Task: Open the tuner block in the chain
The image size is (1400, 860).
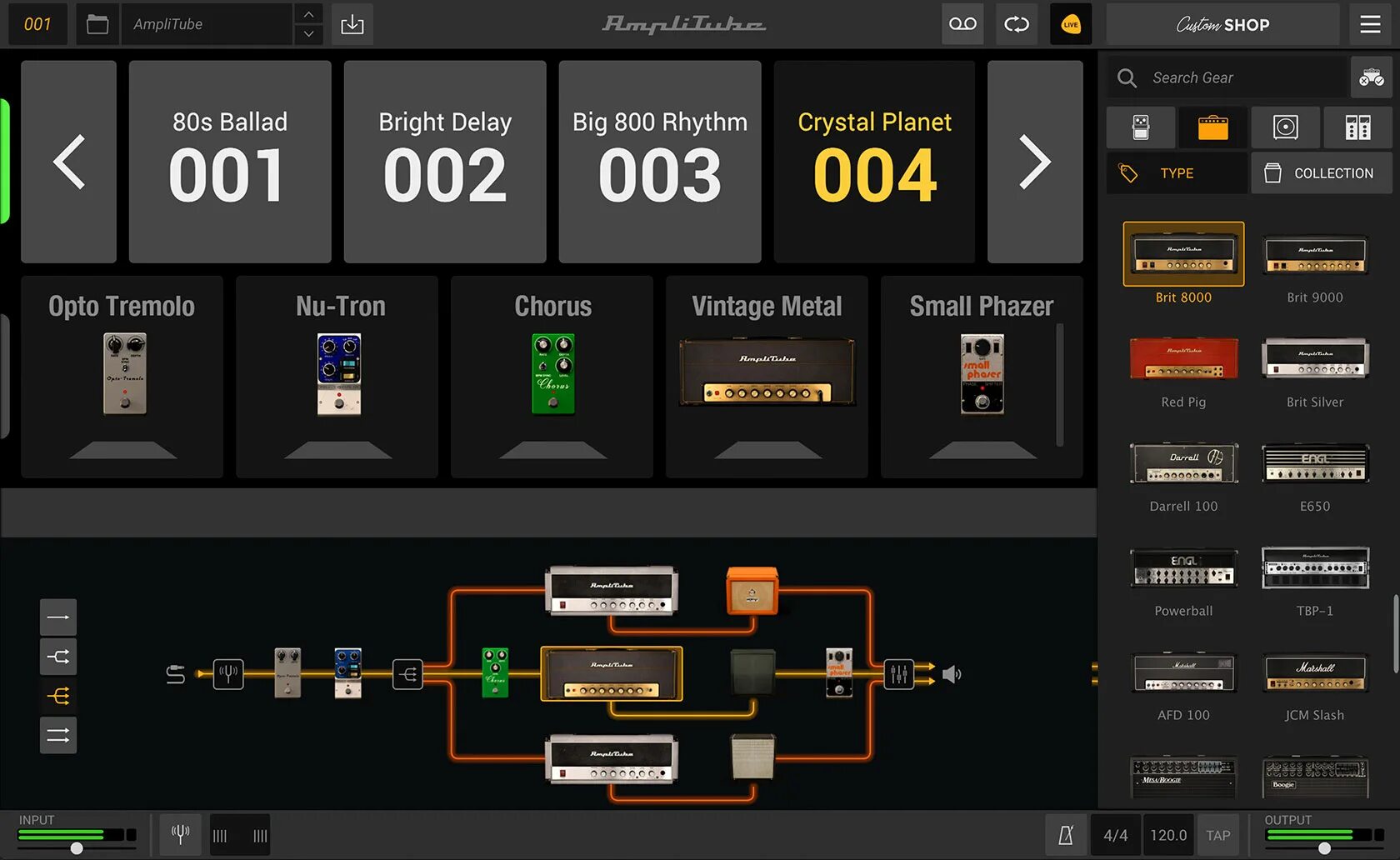Action: point(228,673)
